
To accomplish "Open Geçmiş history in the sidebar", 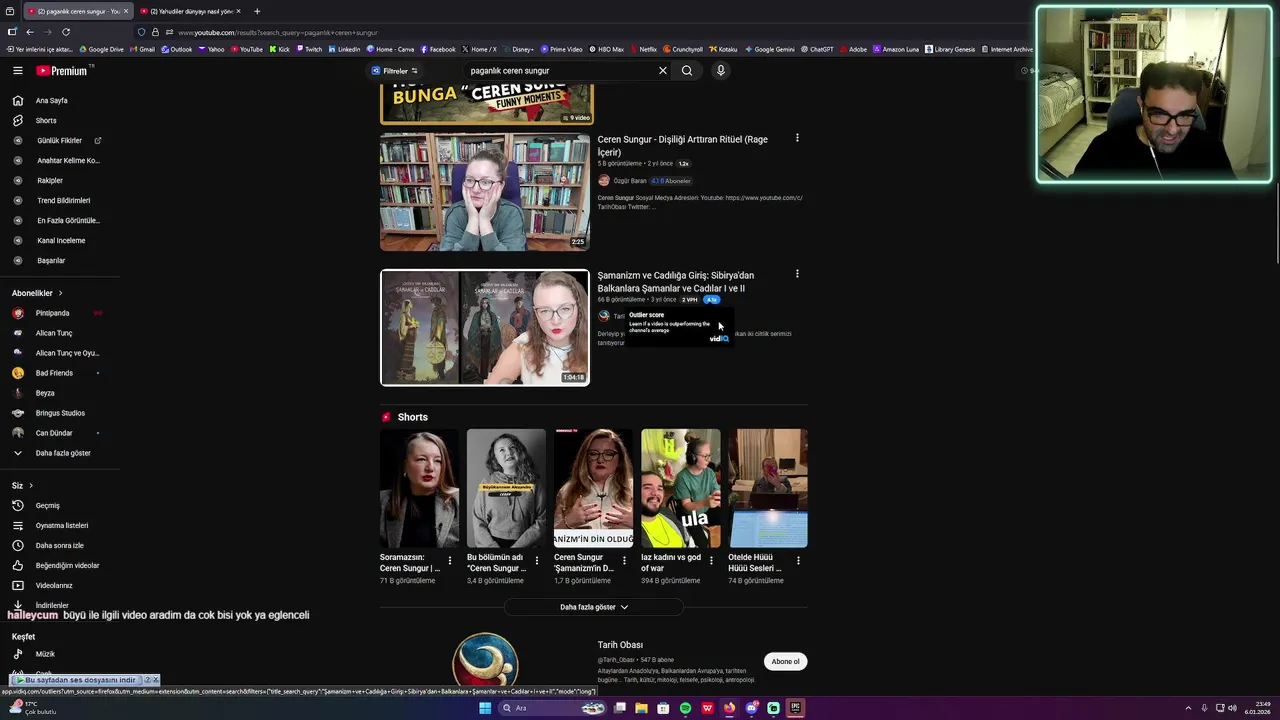I will tap(47, 505).
